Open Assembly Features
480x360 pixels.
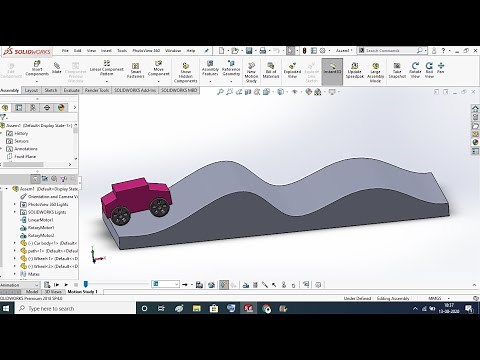pos(210,68)
